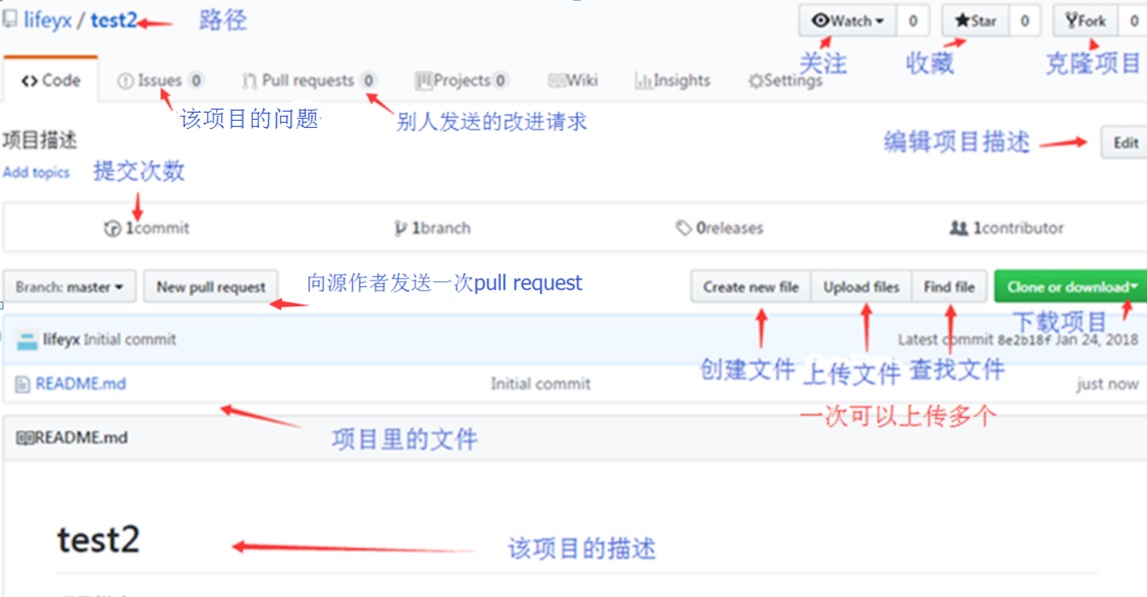Expand the Branch: master dropdown
The image size is (1147, 597).
coord(69,287)
